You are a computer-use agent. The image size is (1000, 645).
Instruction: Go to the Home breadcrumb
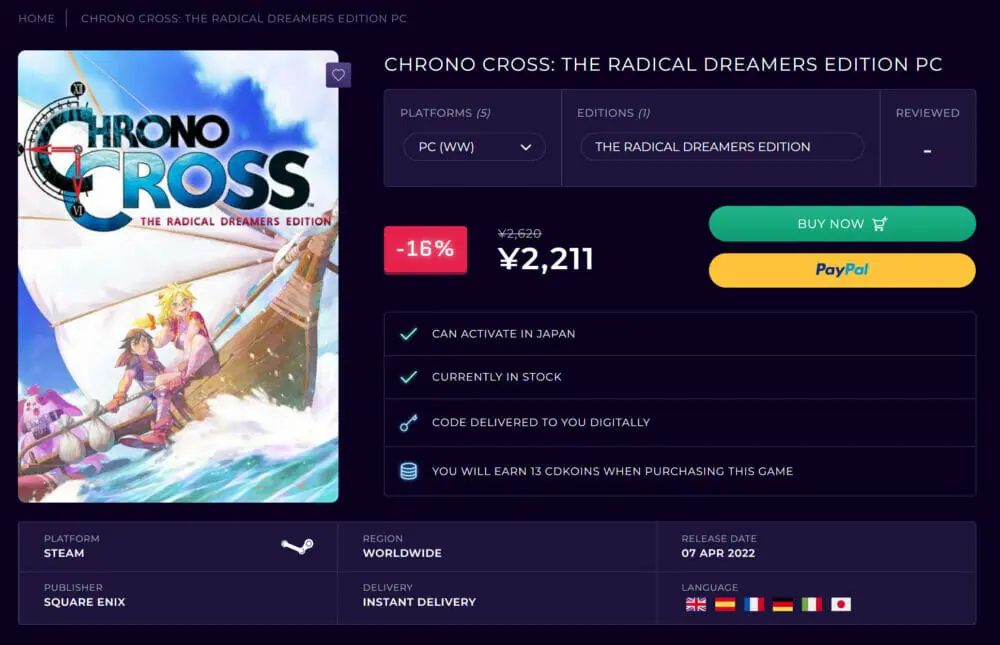(36, 18)
